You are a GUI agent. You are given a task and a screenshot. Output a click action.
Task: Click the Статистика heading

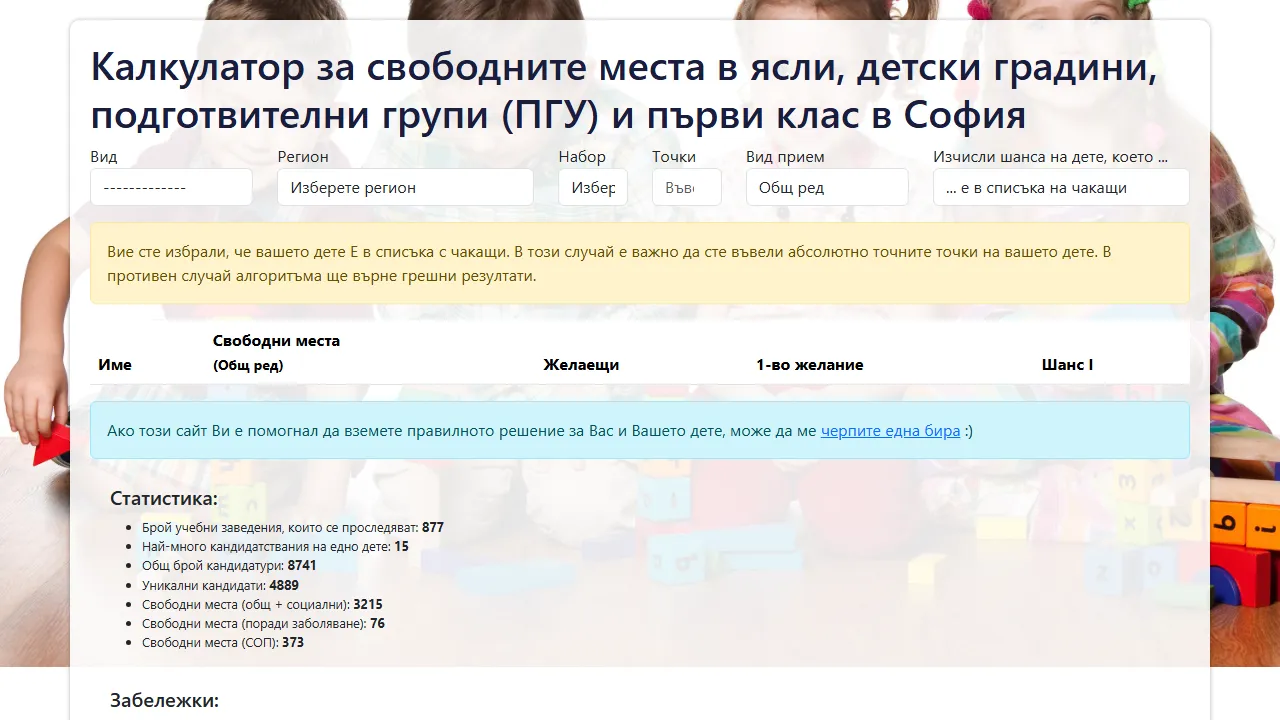[163, 497]
